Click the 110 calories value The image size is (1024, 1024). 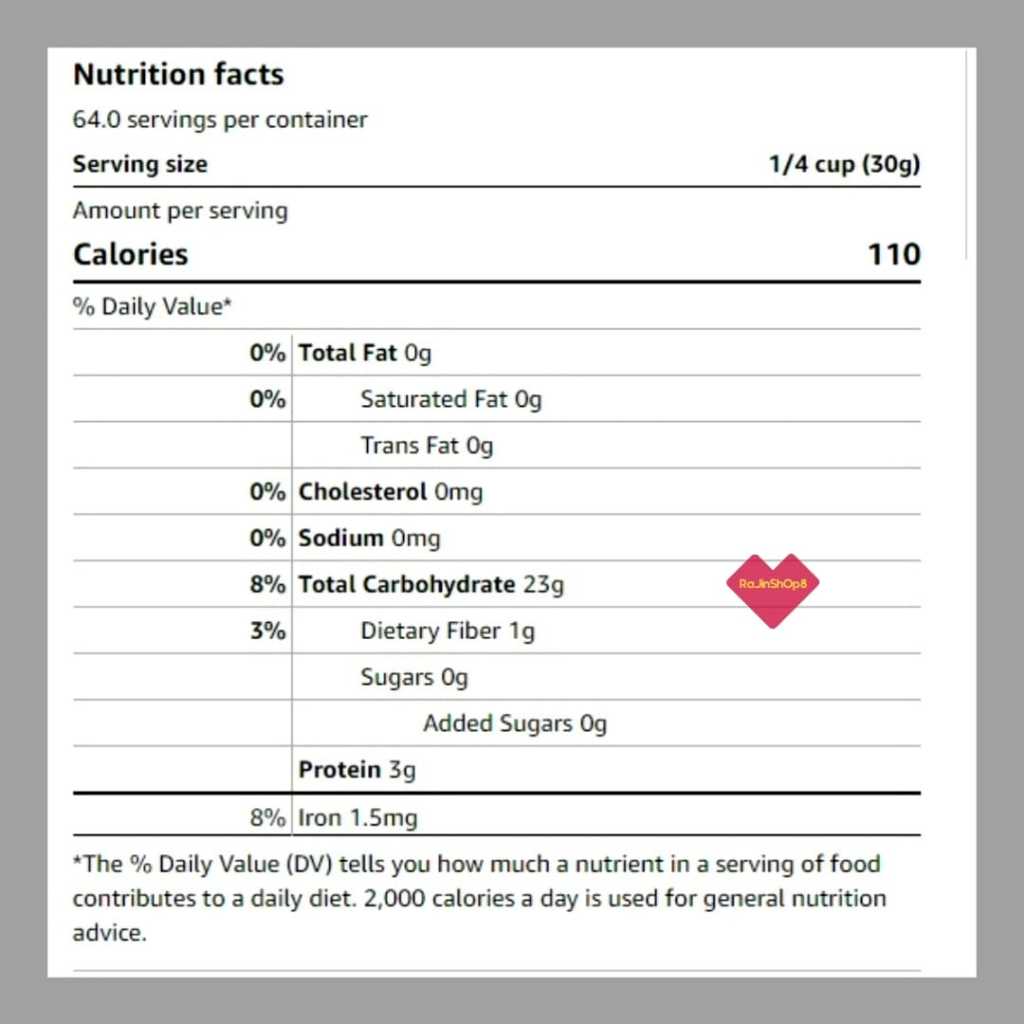pos(893,254)
